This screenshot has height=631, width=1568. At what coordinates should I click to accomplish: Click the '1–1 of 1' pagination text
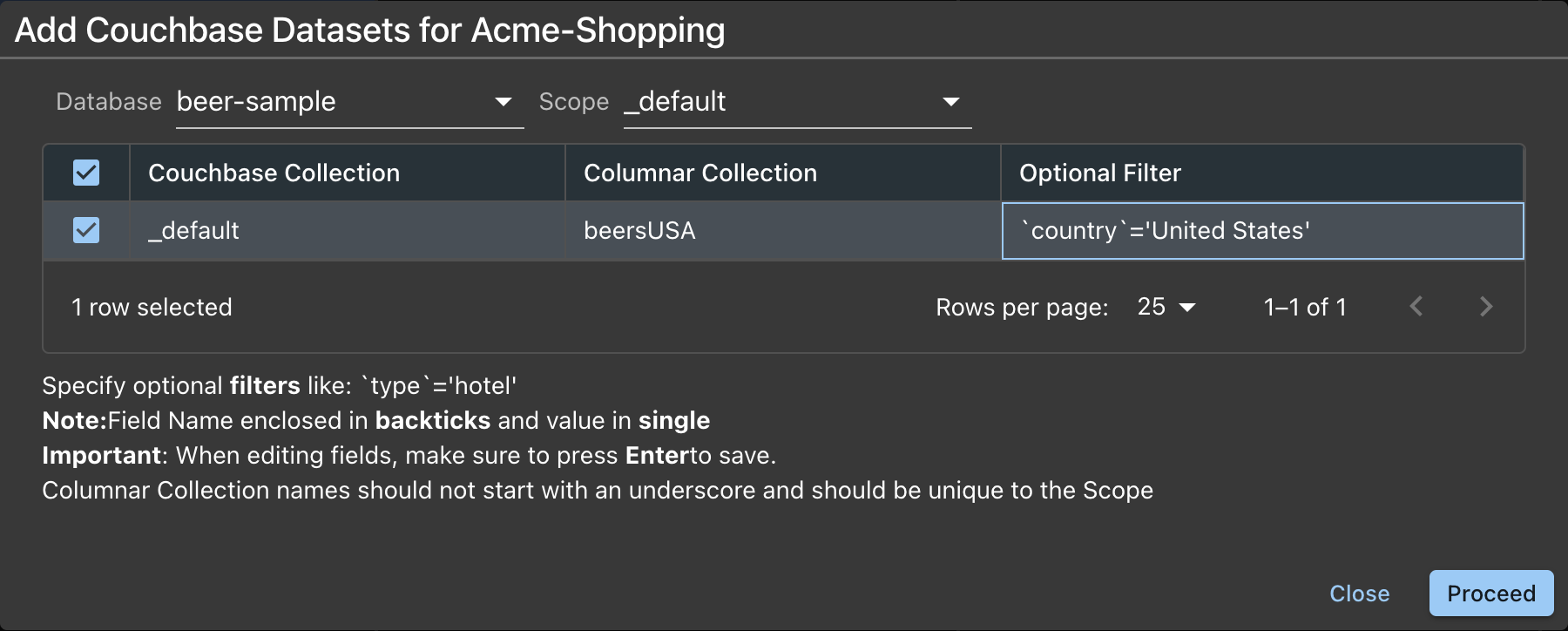pos(1305,307)
